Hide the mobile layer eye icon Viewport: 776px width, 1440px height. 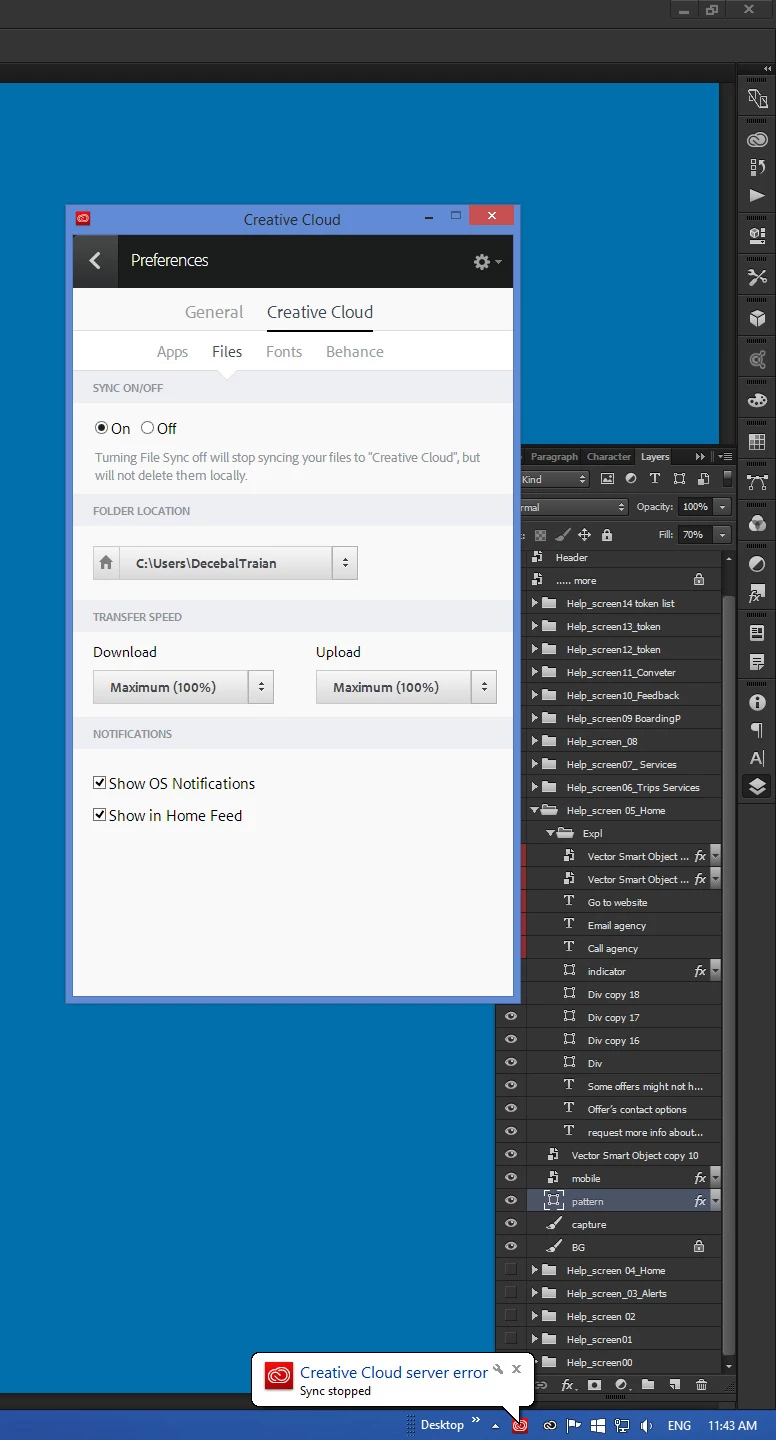(x=511, y=1178)
